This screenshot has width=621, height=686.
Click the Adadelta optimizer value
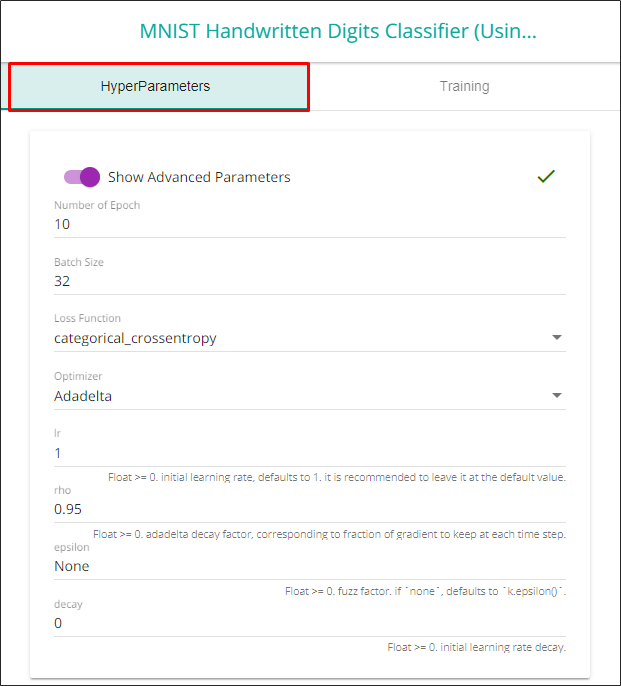click(83, 395)
